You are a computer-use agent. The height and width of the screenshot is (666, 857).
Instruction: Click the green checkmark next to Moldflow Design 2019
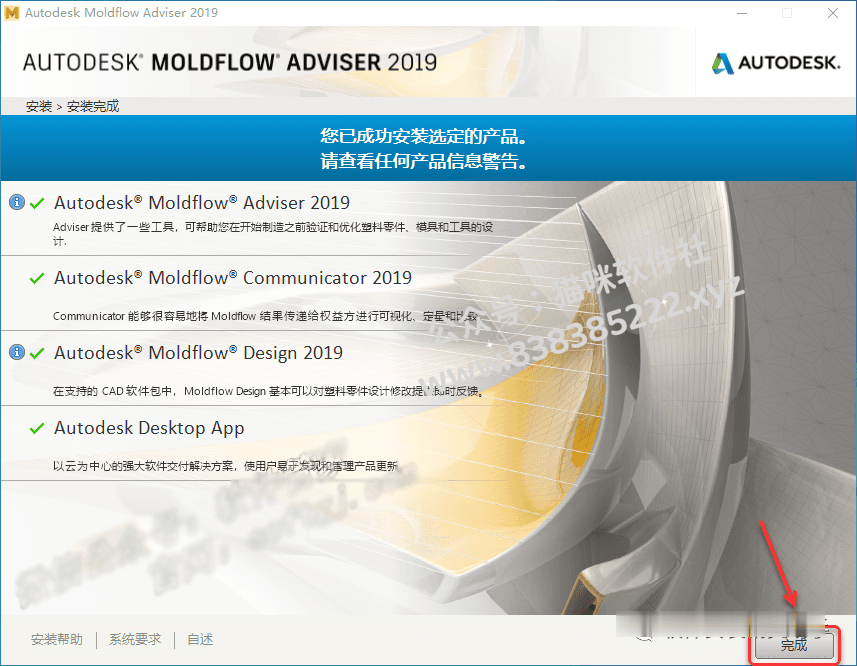pos(37,353)
